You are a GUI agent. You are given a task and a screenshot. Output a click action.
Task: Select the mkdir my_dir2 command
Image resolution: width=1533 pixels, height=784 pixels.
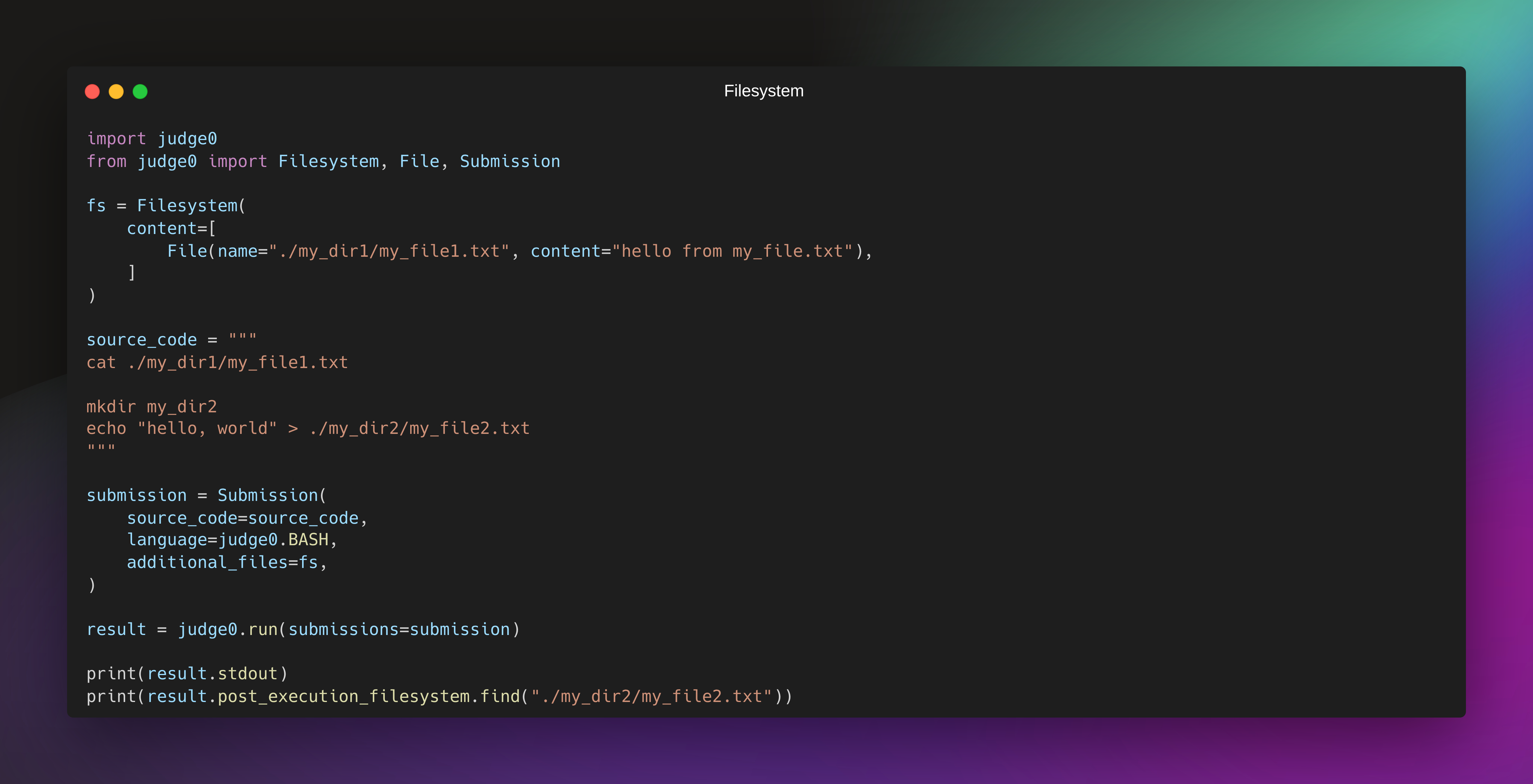coord(152,406)
